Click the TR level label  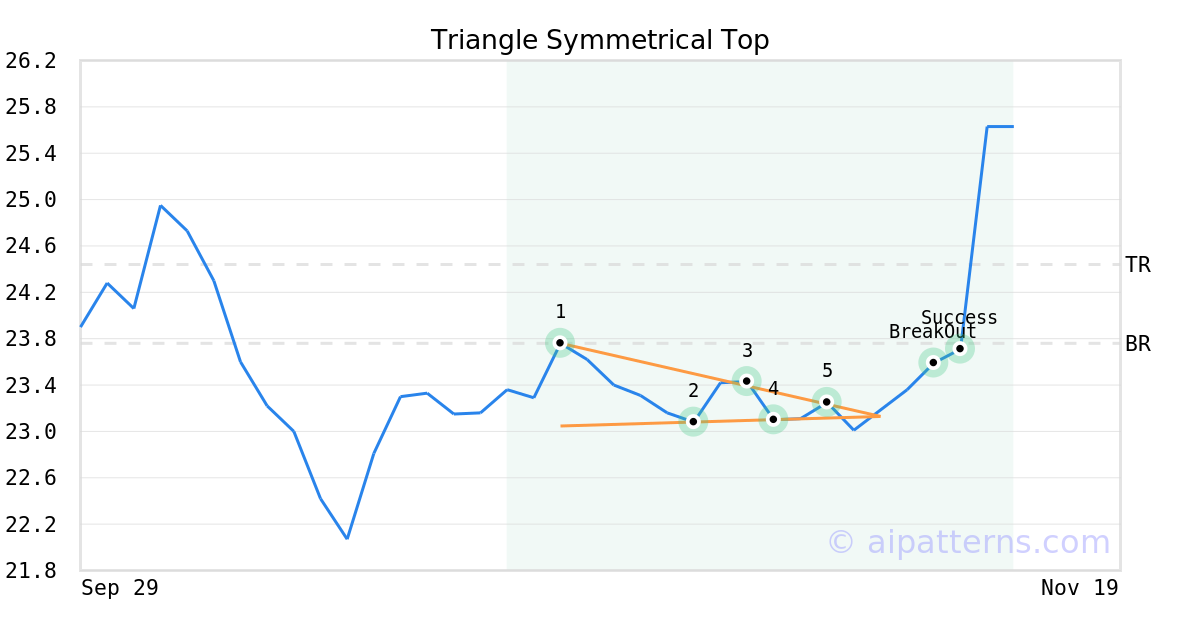click(1137, 265)
